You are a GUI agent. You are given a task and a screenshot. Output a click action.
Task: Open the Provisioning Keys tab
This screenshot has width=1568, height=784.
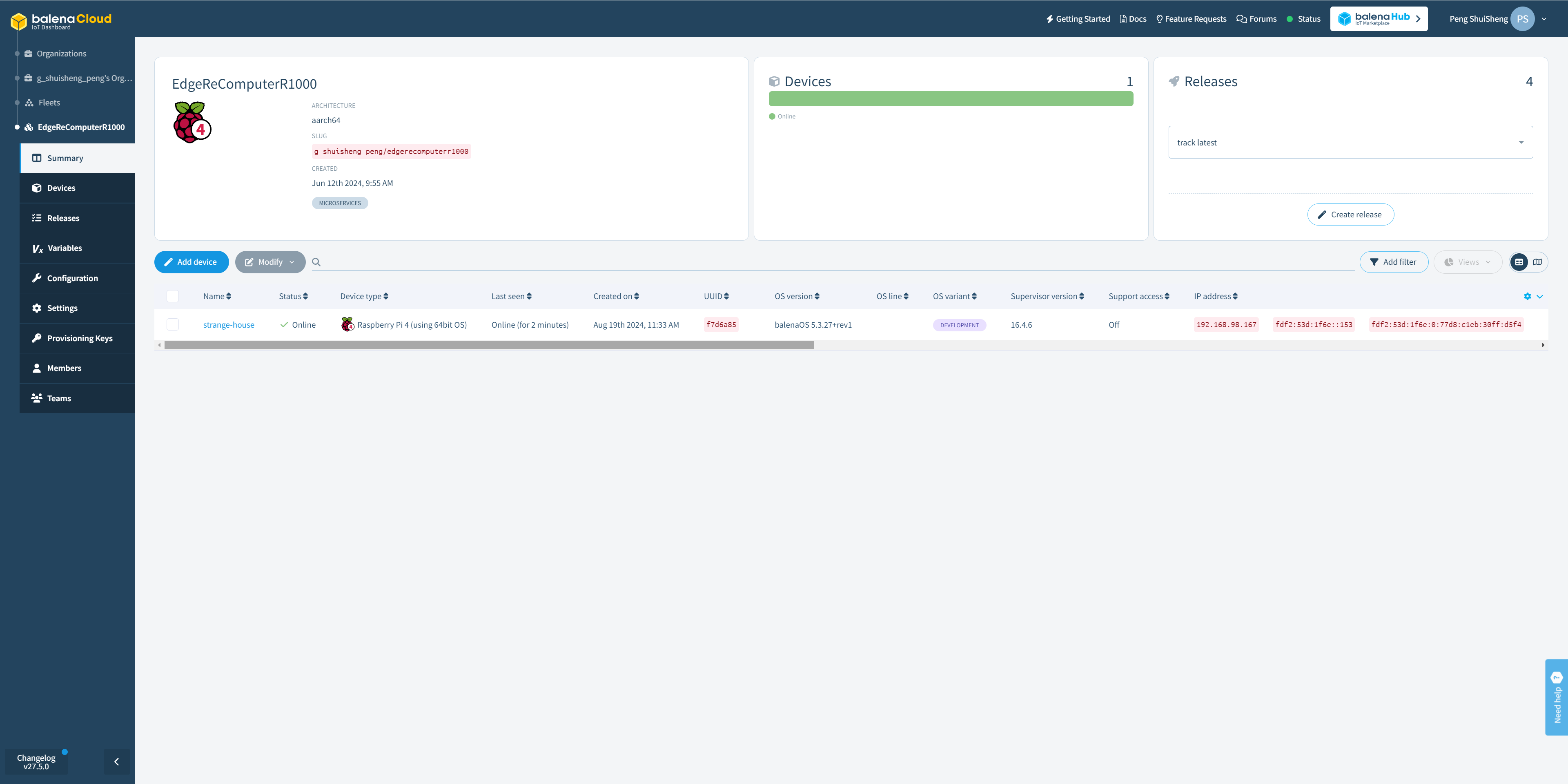click(77, 338)
